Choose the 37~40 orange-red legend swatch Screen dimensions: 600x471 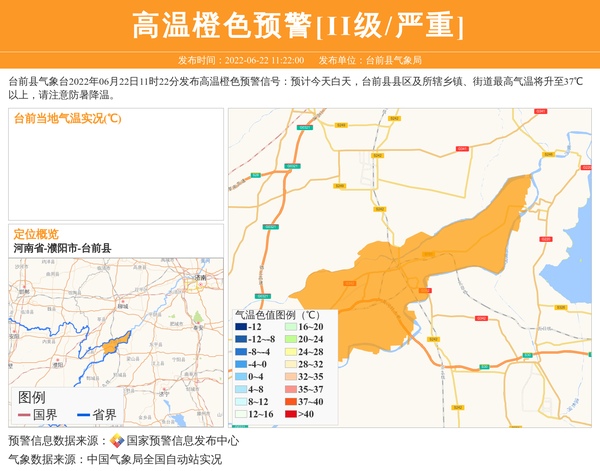(x=290, y=402)
